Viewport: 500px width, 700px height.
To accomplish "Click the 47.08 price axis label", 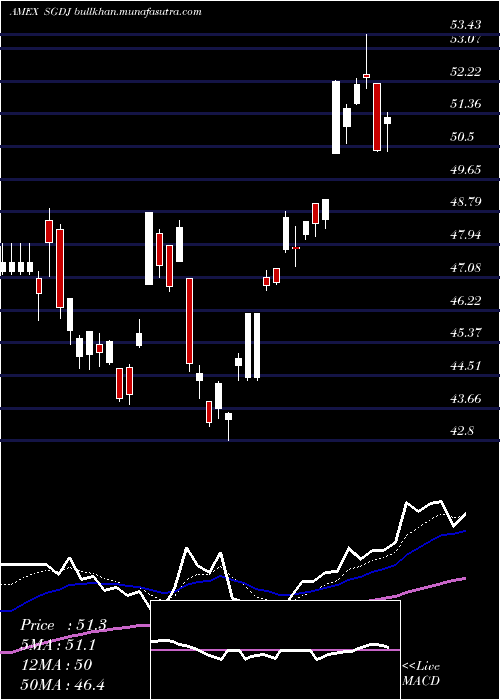I will click(x=466, y=268).
